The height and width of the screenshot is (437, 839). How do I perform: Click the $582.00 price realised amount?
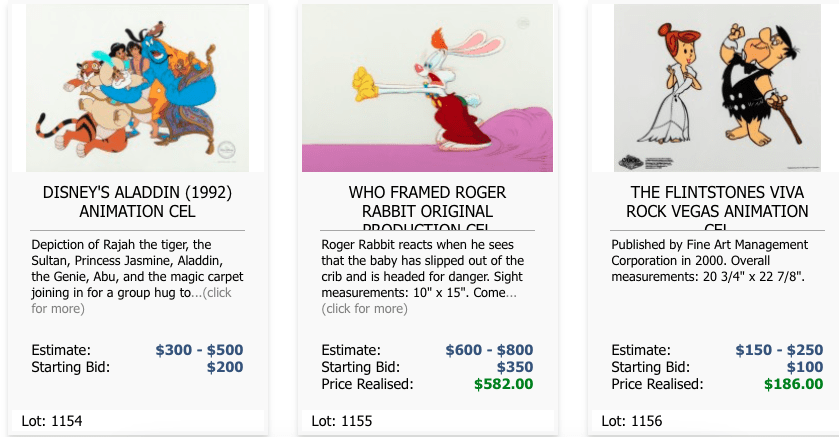pyautogui.click(x=503, y=384)
